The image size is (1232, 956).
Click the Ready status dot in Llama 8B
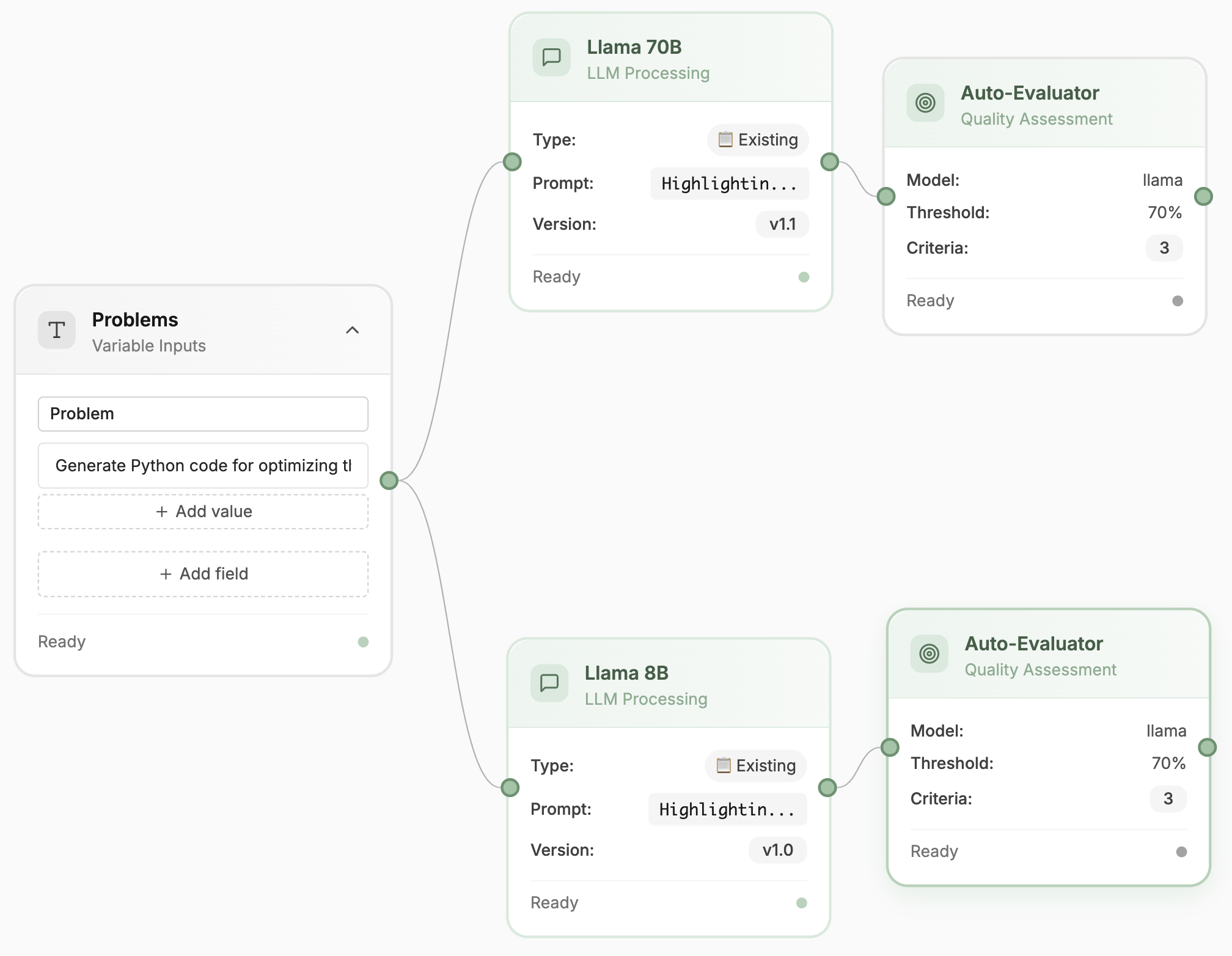(802, 903)
